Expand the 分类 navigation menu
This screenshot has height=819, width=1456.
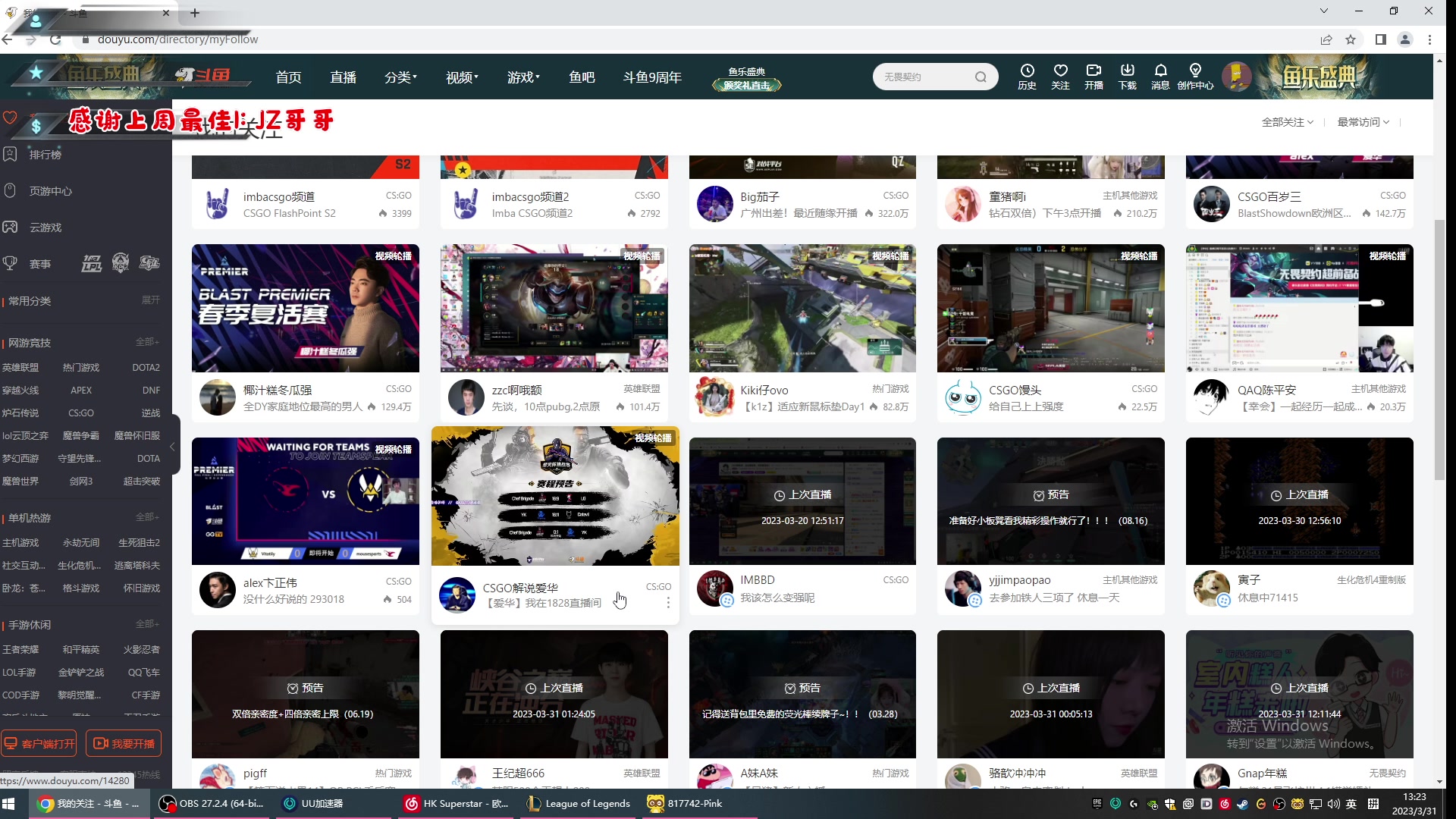coord(400,77)
